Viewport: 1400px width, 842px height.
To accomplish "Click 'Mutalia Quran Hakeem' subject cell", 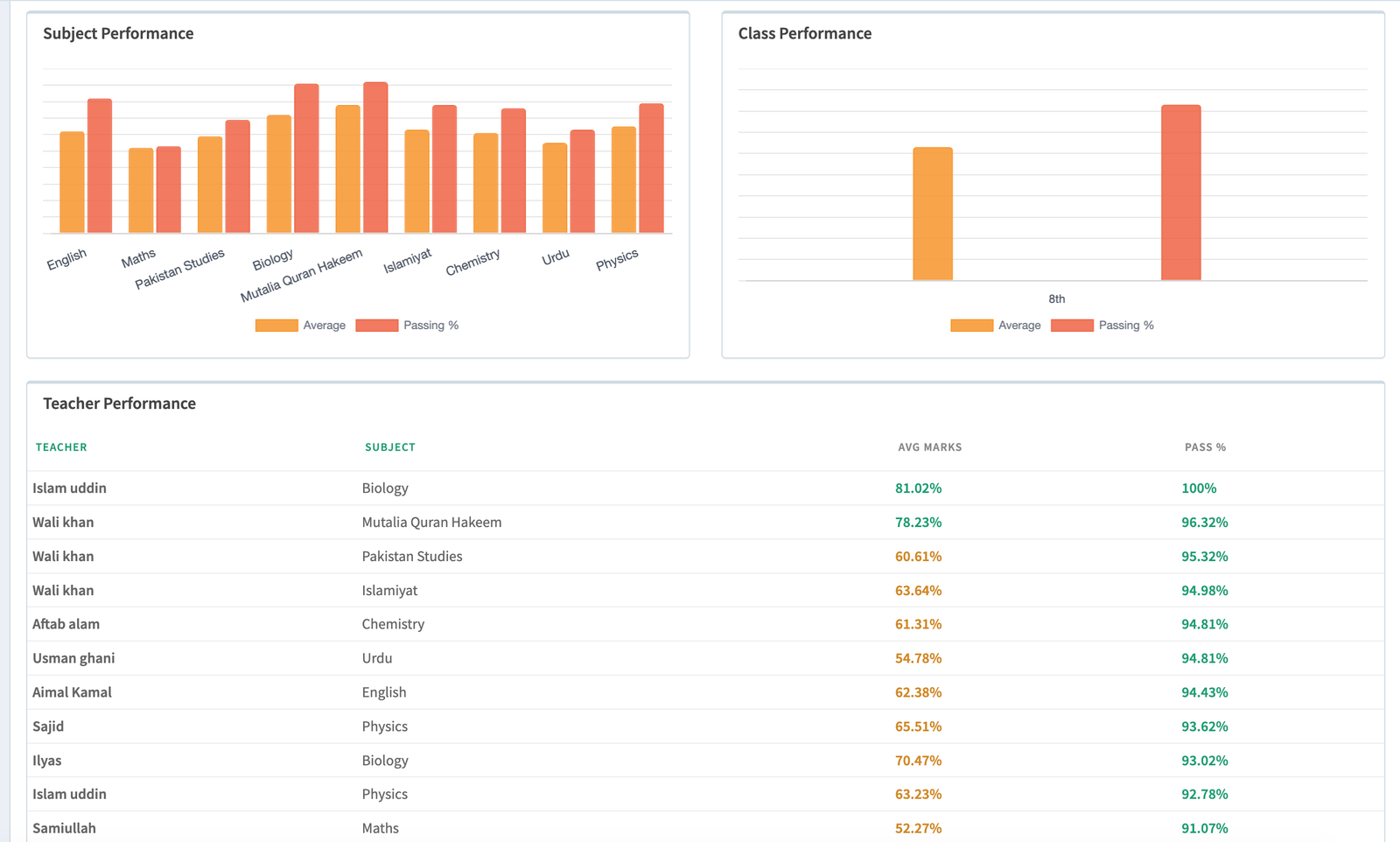I will (x=432, y=523).
